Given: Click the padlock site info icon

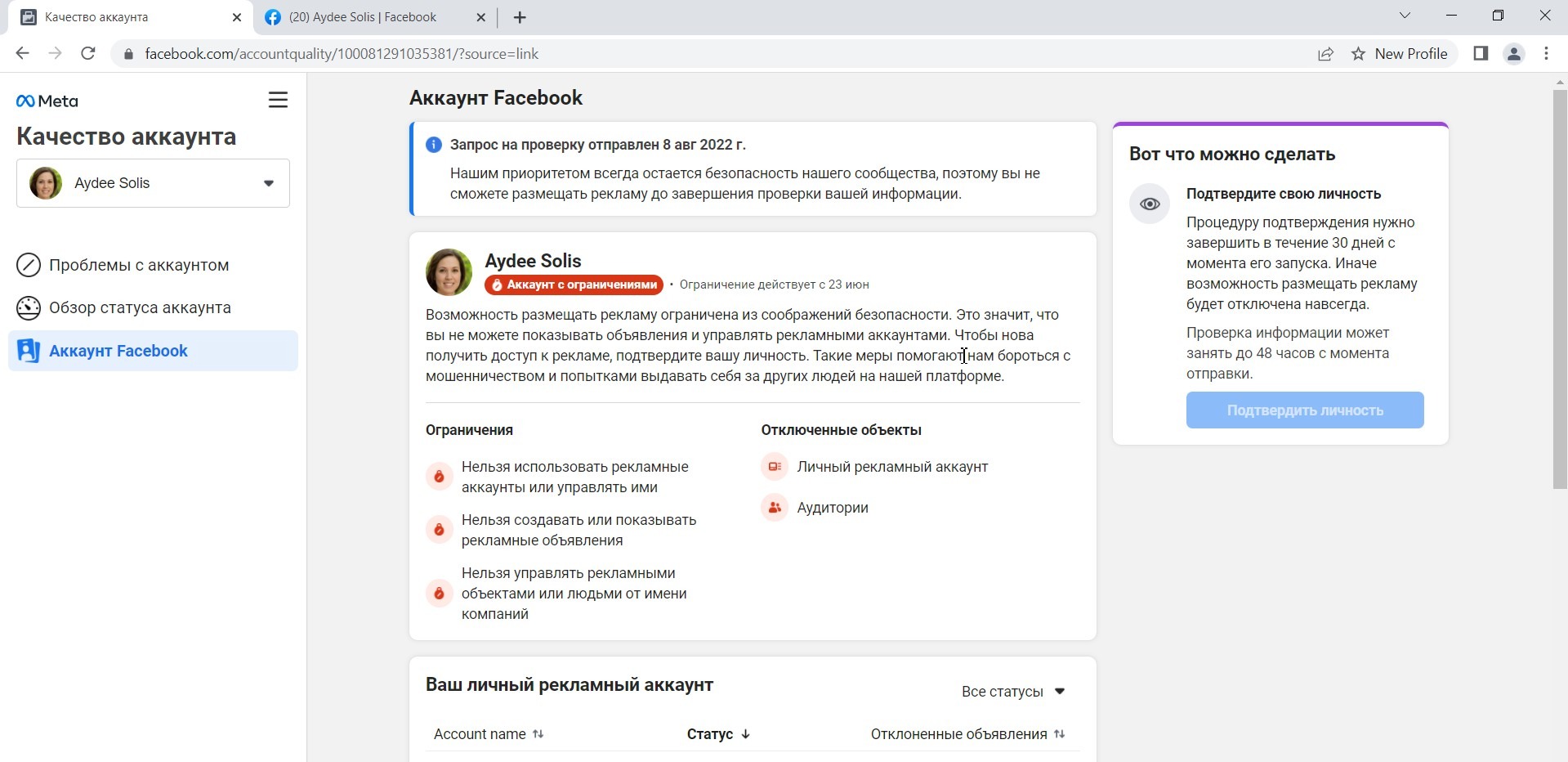Looking at the screenshot, I should tap(127, 54).
